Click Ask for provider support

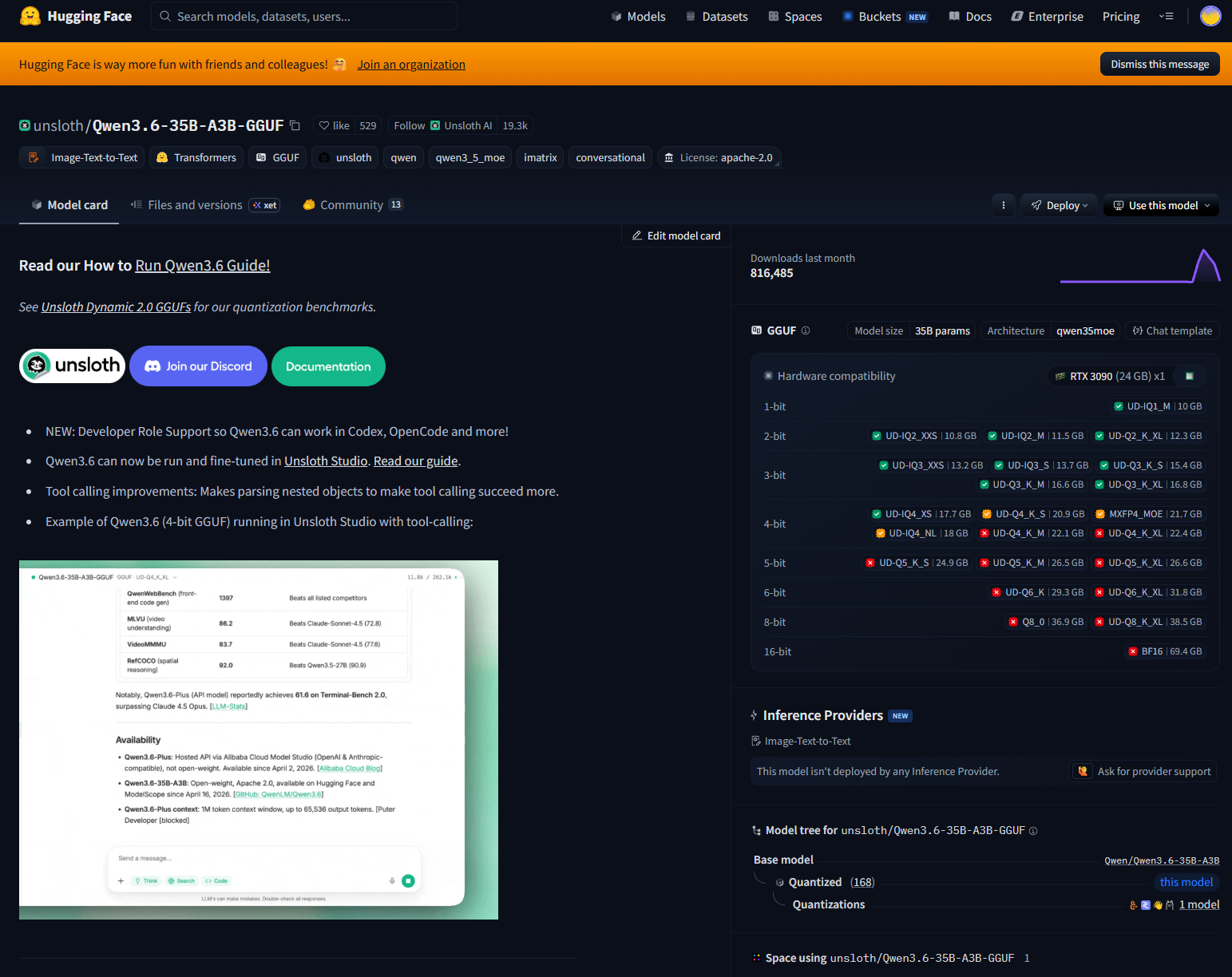(x=1143, y=771)
